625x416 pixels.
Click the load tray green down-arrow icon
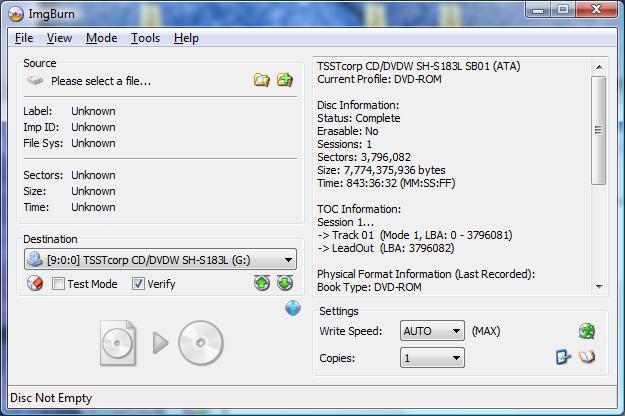pos(285,284)
